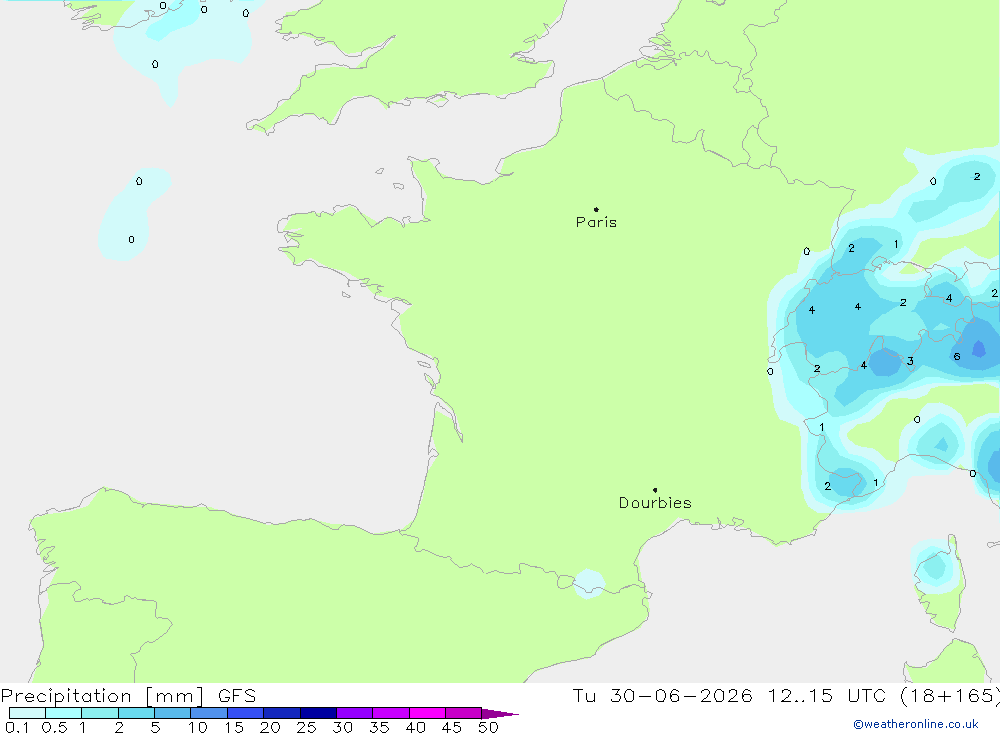This screenshot has height=733, width=1000.
Task: Pick the legend swatch between 35 and 40
Action: point(391,713)
